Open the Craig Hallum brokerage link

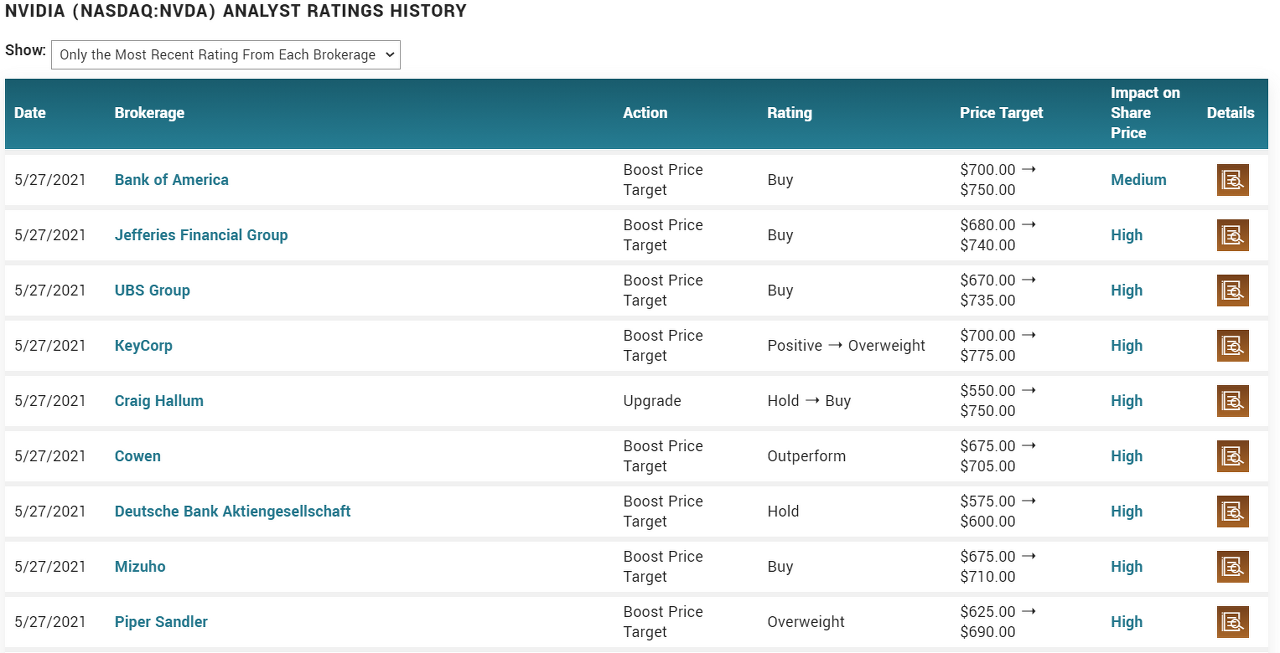click(x=159, y=401)
